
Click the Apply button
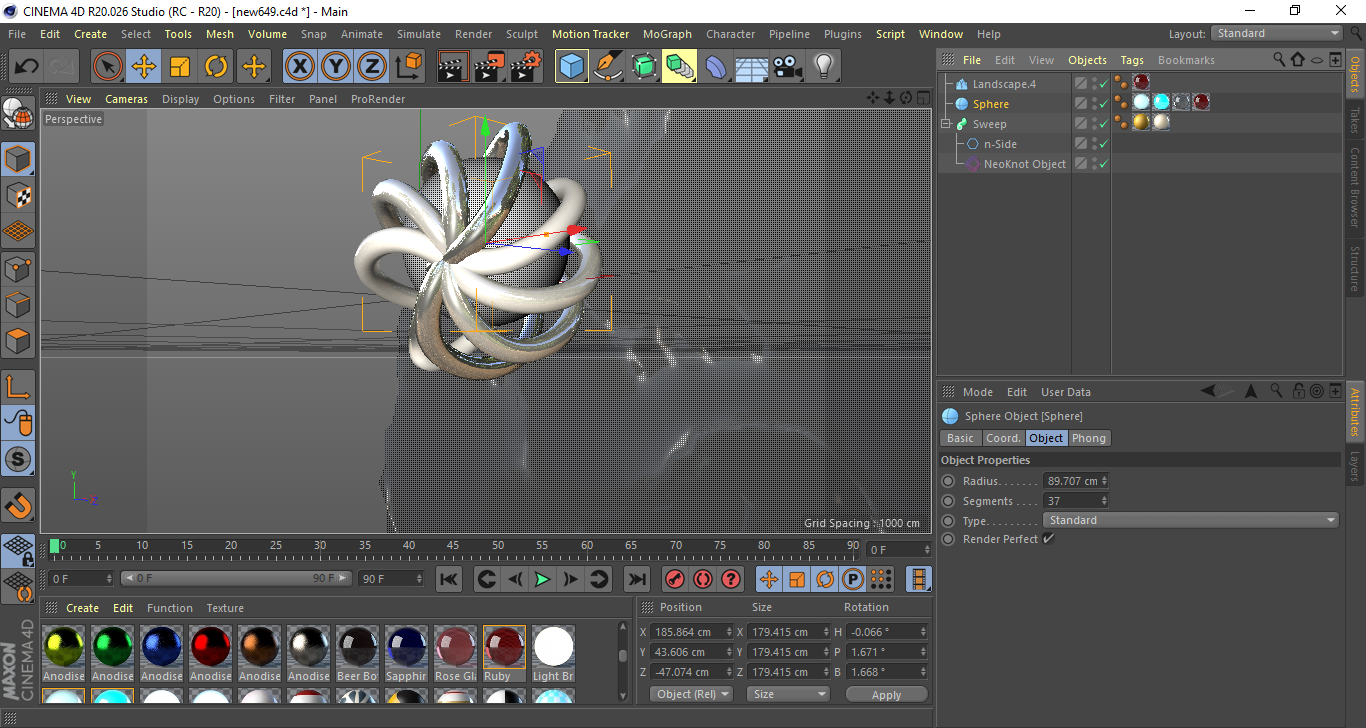pyautogui.click(x=886, y=694)
